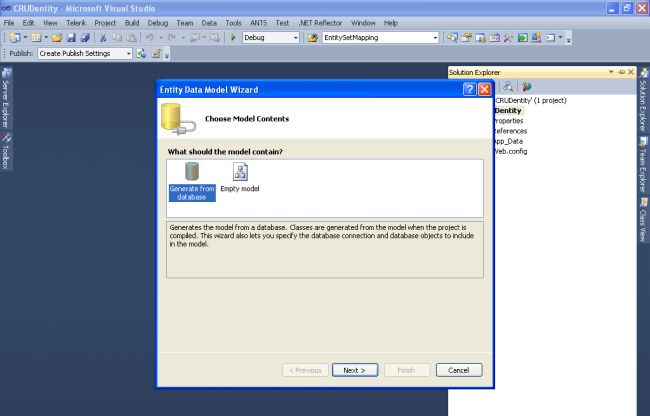Click the Navigate Forward icon
Viewport: 650px width, 416px height.
[x=214, y=38]
